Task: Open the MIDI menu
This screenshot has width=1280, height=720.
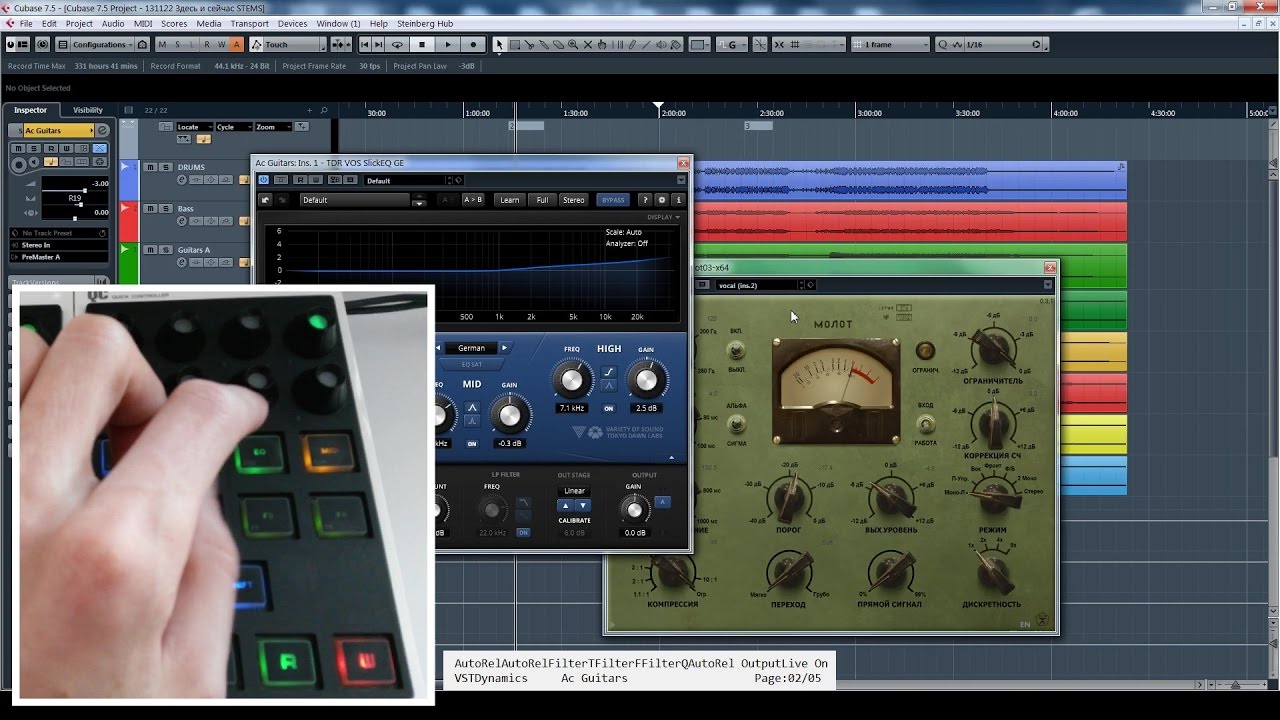Action: (x=143, y=23)
